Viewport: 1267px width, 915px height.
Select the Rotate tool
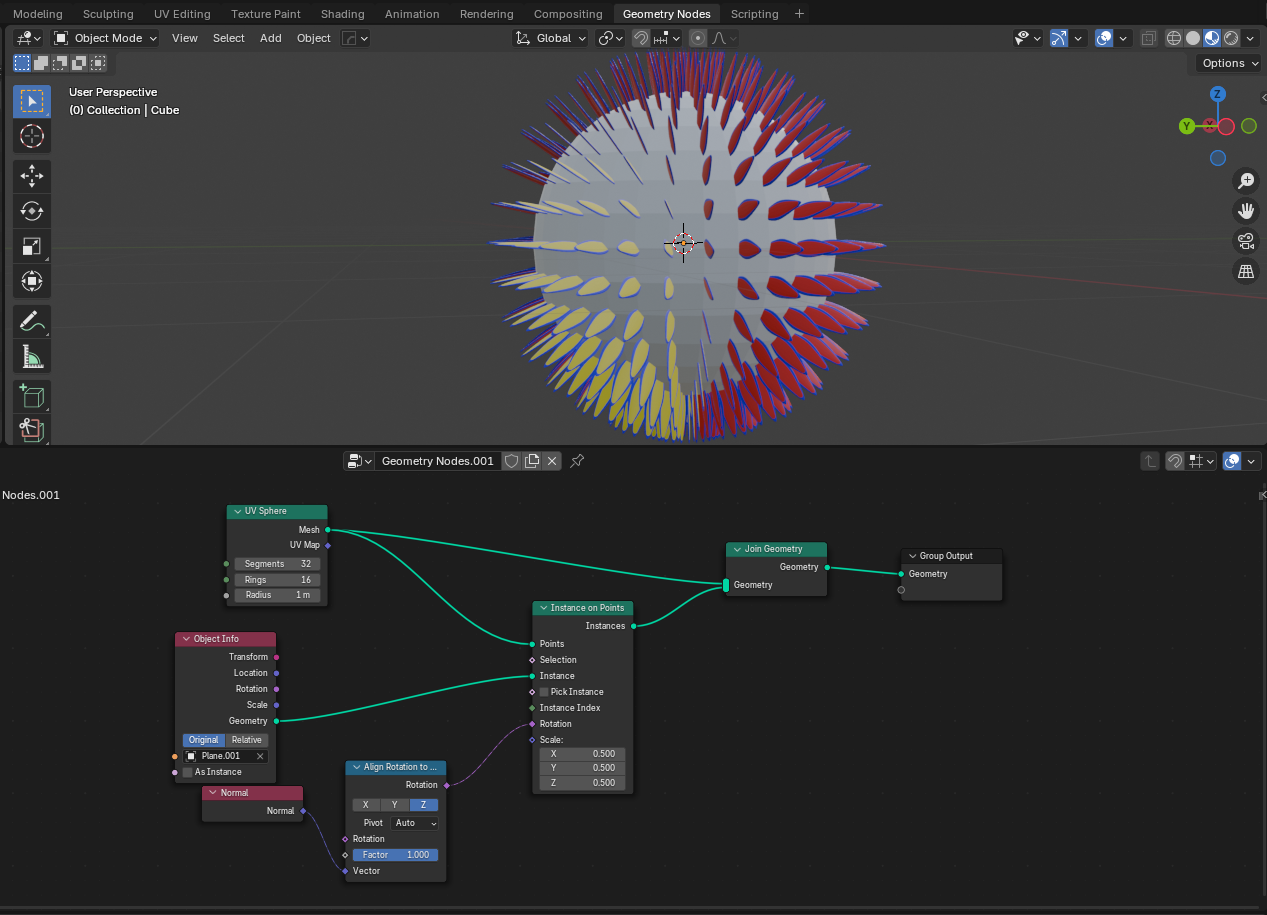point(32,211)
